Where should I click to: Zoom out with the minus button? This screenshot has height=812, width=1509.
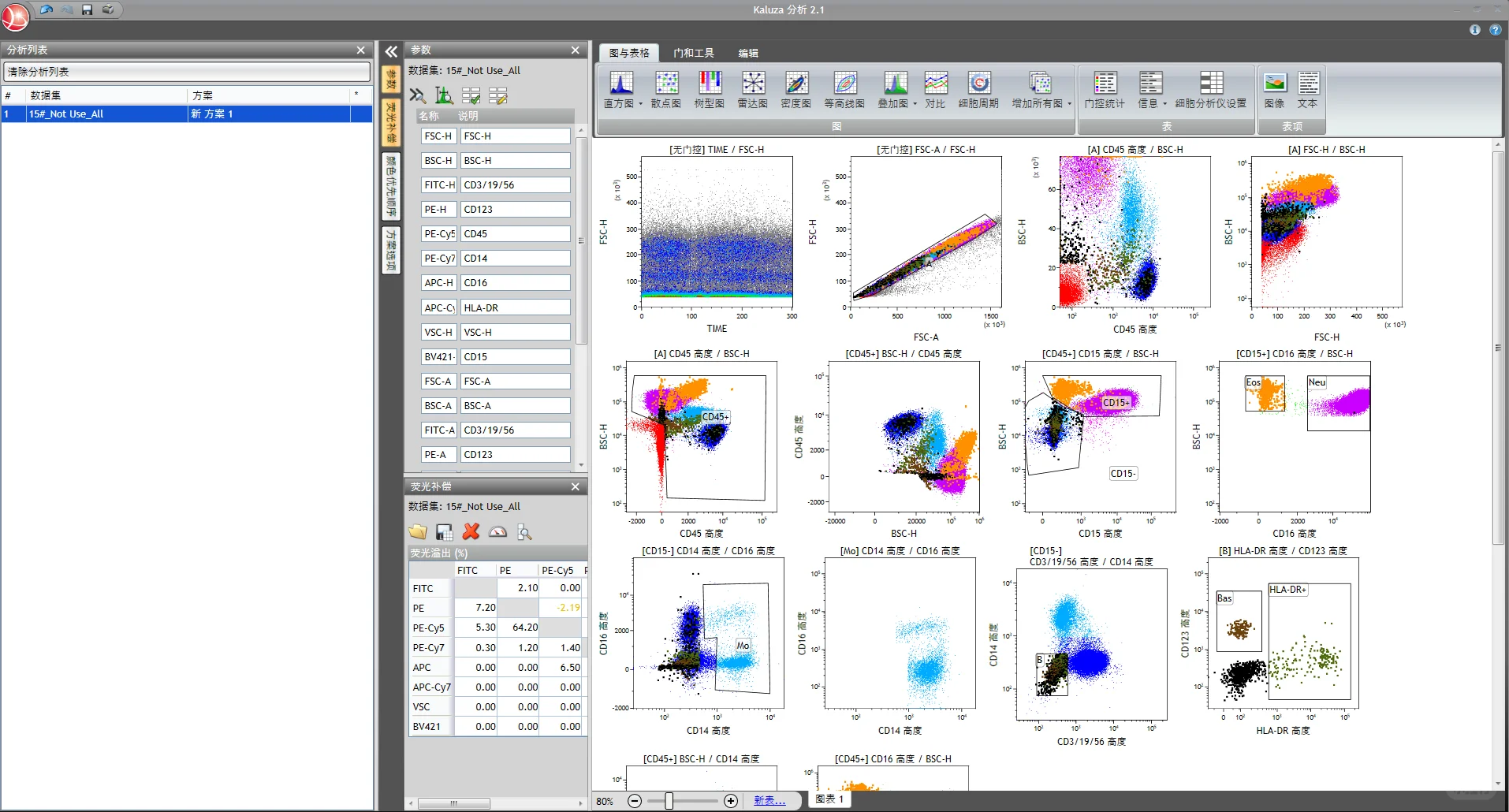click(x=635, y=801)
